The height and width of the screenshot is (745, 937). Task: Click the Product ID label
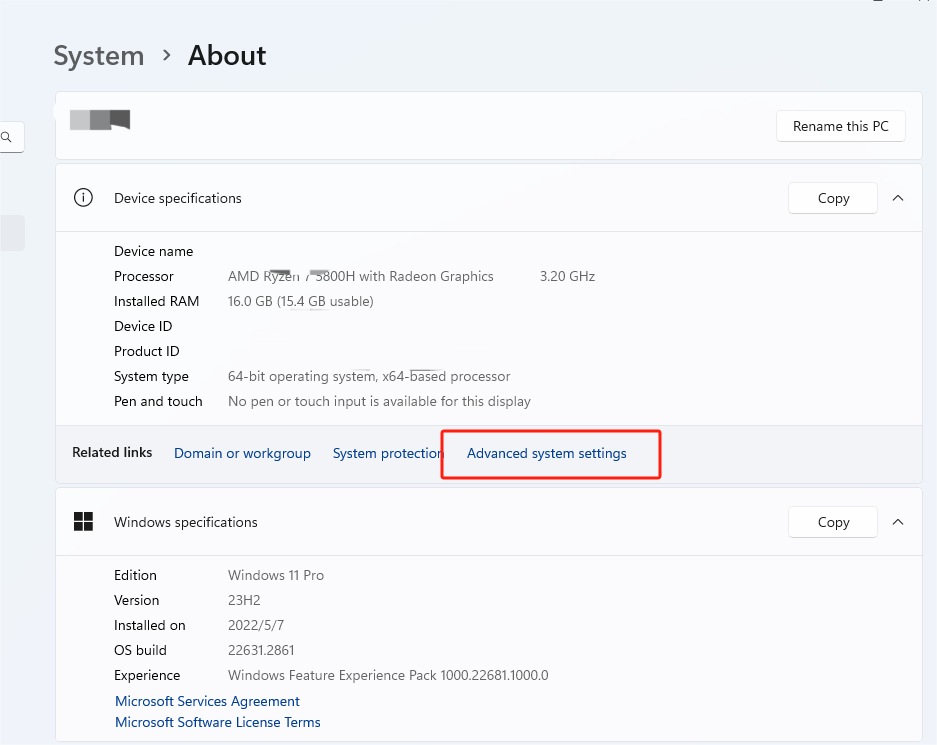coord(146,351)
